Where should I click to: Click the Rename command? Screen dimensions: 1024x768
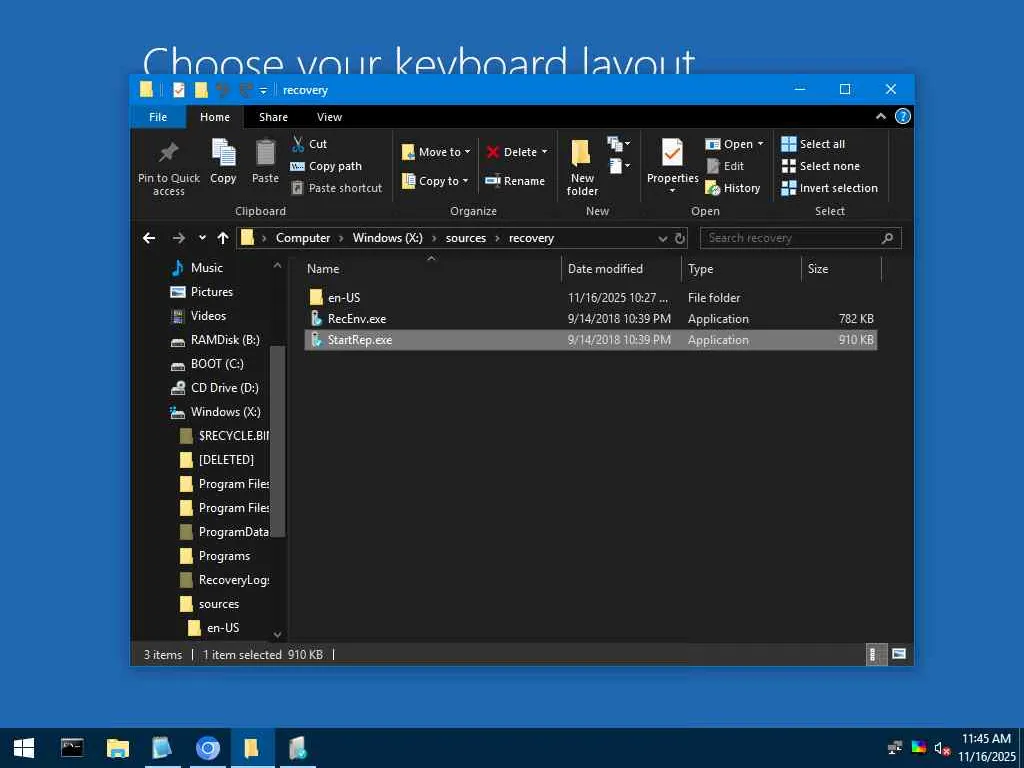(x=515, y=181)
